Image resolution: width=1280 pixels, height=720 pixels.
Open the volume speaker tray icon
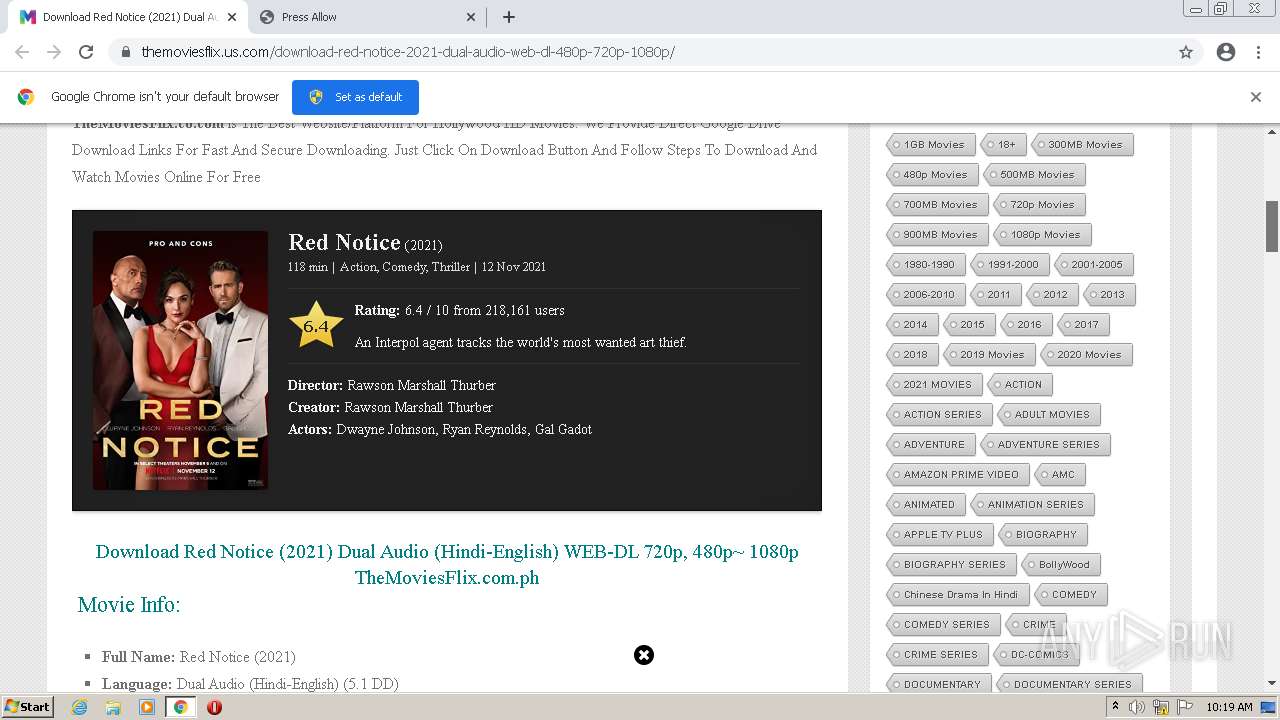(x=1137, y=707)
